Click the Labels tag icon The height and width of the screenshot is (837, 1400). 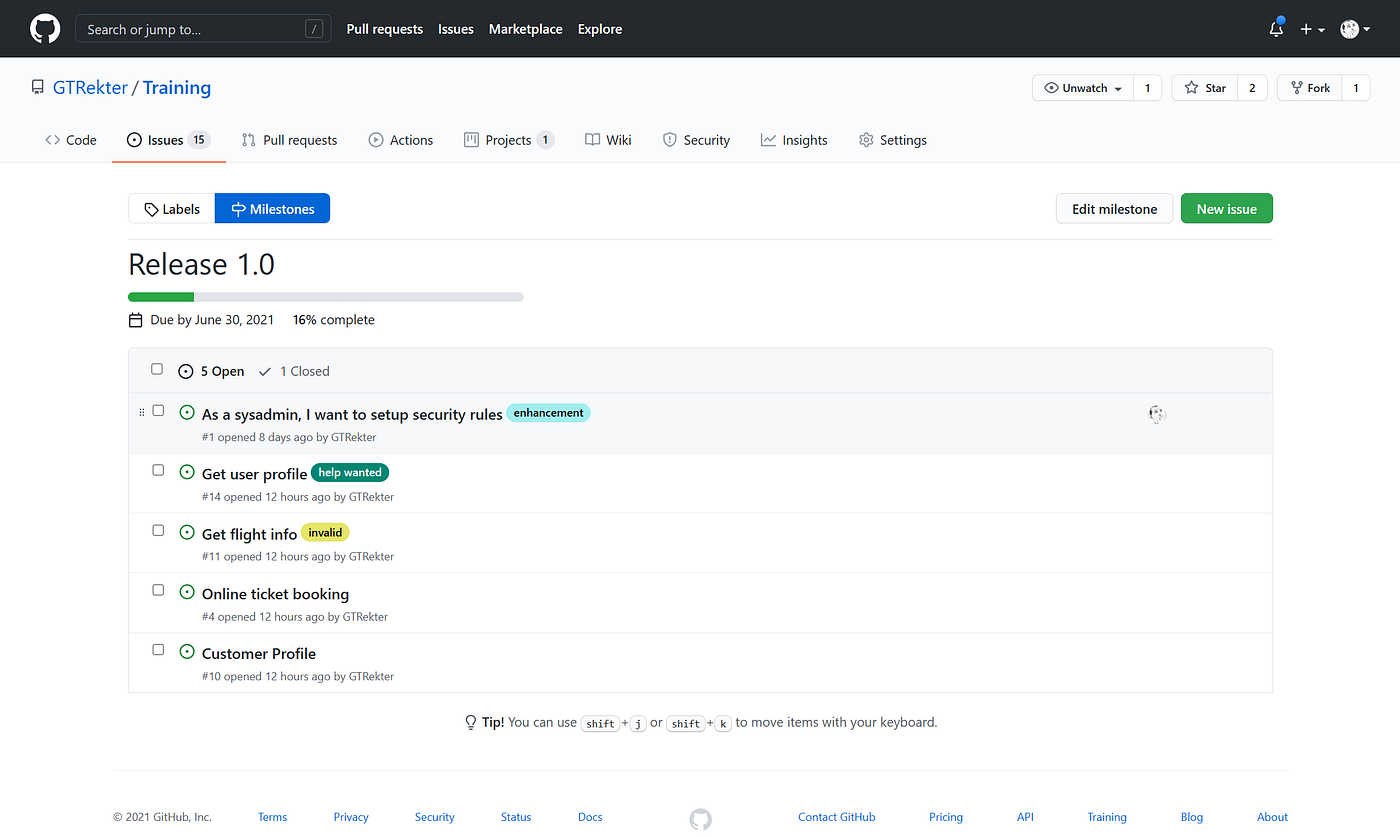tap(150, 208)
